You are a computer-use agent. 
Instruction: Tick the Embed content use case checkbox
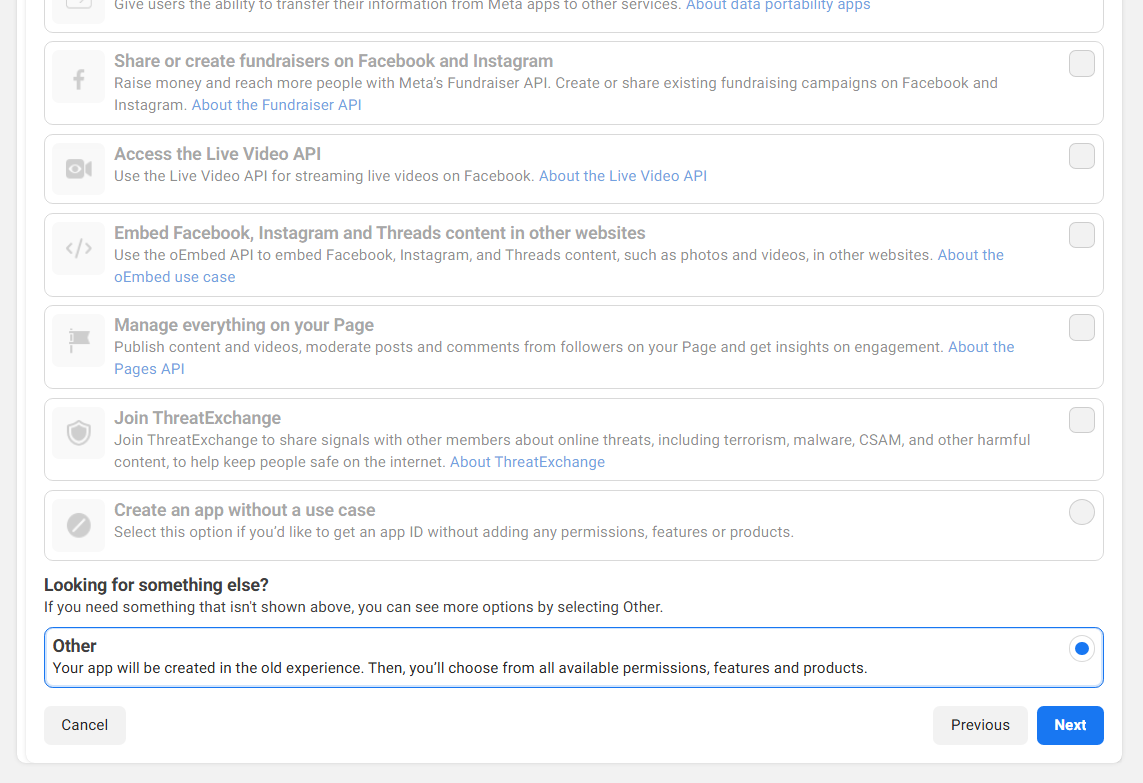[1081, 235]
